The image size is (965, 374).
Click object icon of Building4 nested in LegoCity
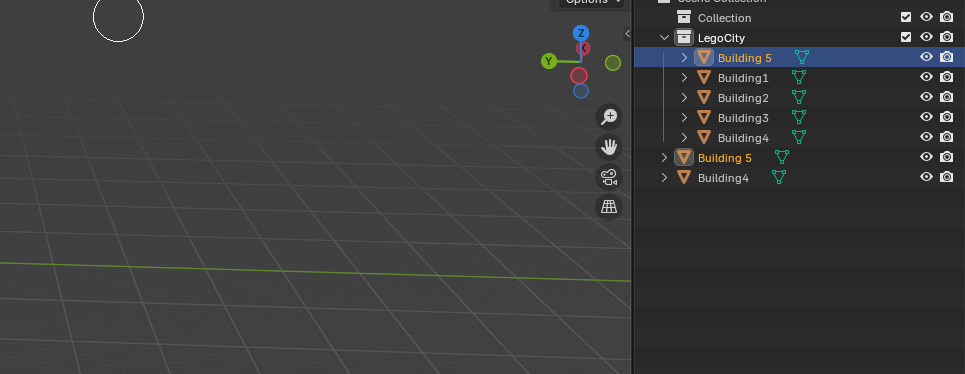pos(704,137)
